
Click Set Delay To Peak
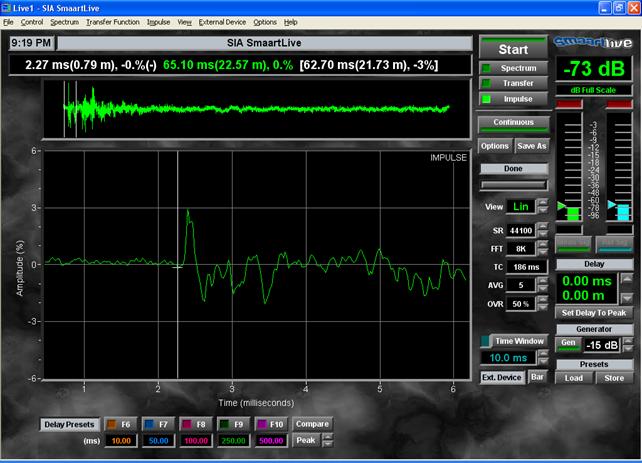click(x=594, y=313)
